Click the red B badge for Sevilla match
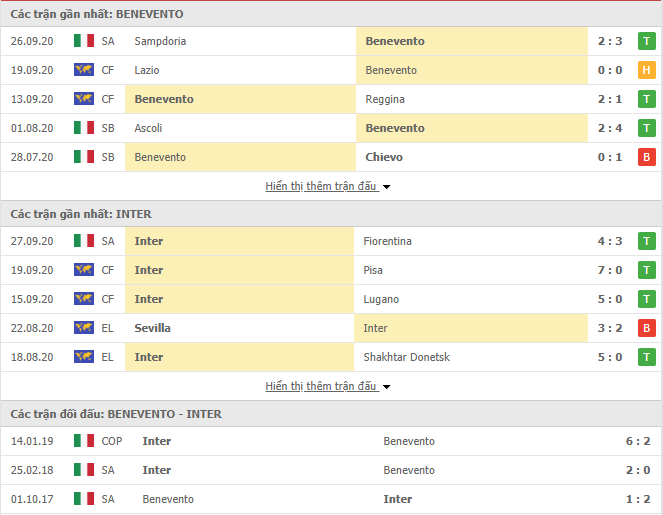 [x=647, y=328]
